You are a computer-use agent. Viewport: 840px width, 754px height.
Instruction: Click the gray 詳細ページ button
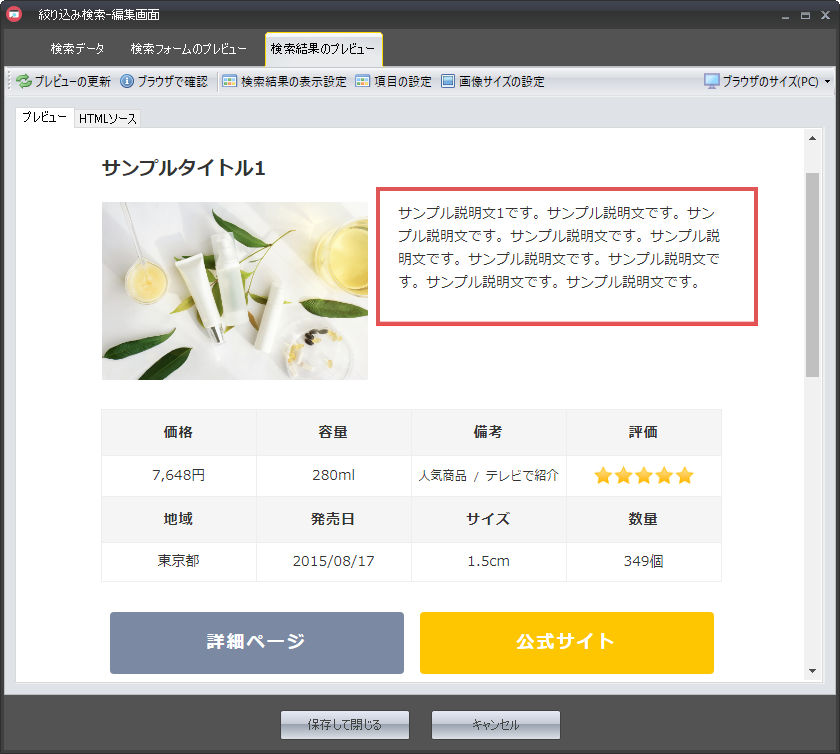click(x=257, y=642)
